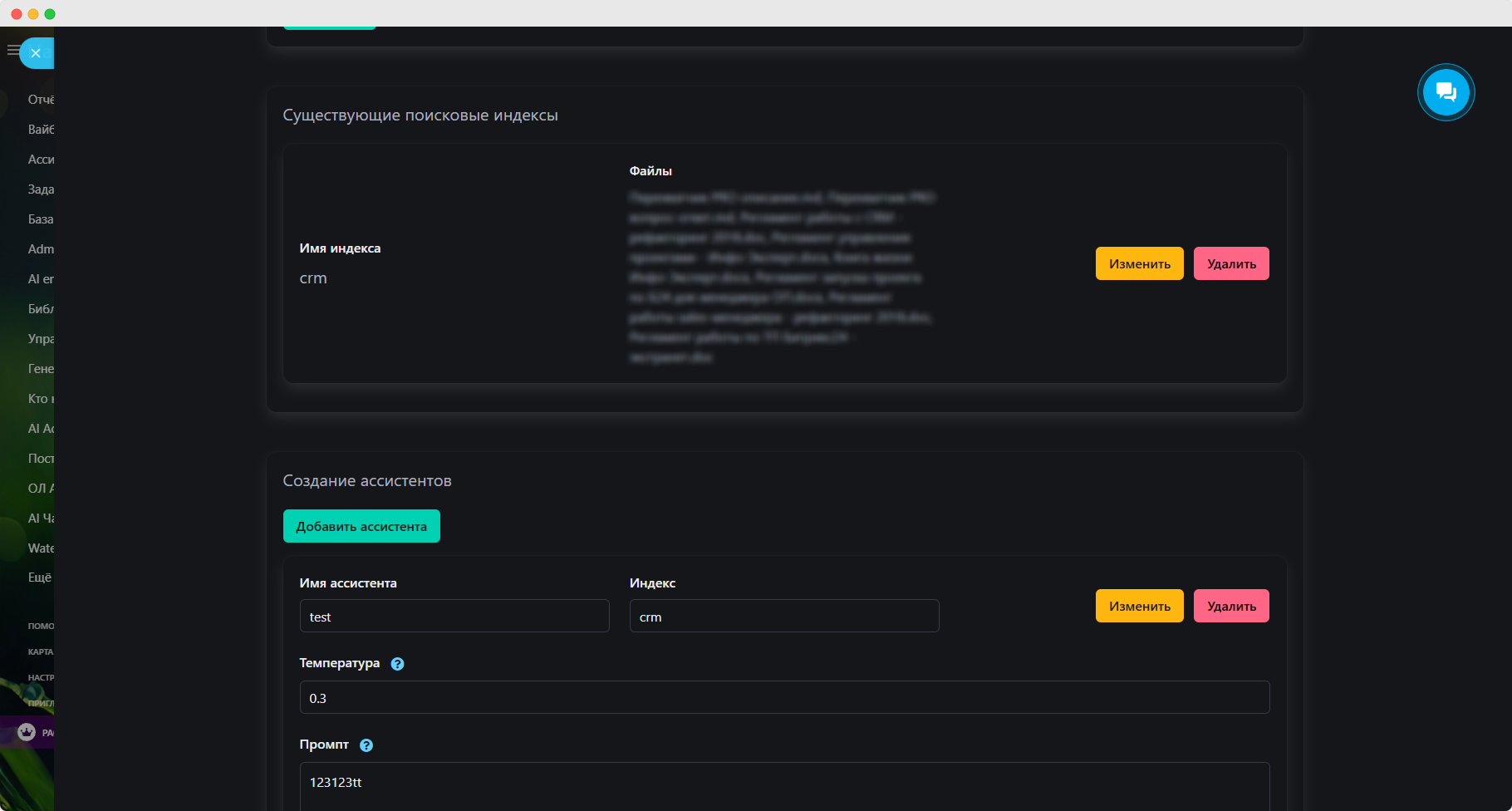The height and width of the screenshot is (811, 1512).
Task: Click Удалить for the crm index
Action: [x=1231, y=263]
